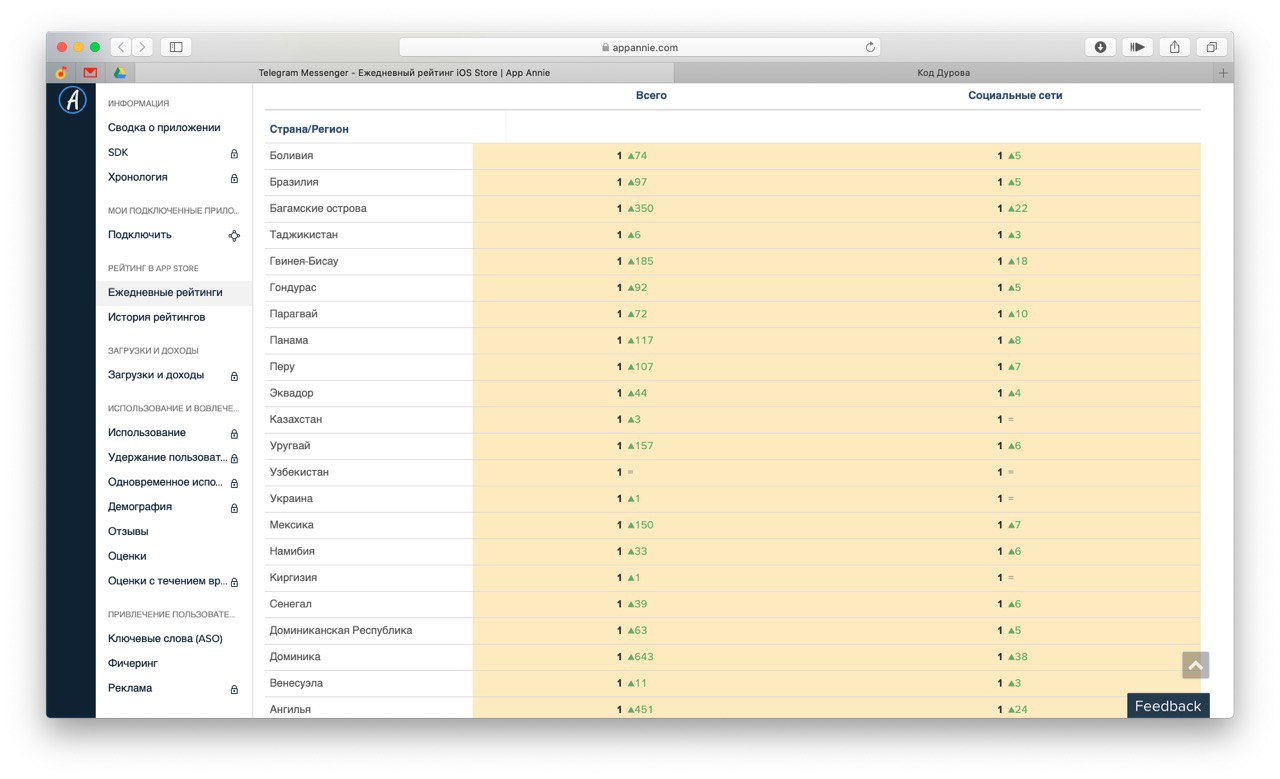Select the Венесуэла row label
Image resolution: width=1280 pixels, height=779 pixels.
pos(296,684)
